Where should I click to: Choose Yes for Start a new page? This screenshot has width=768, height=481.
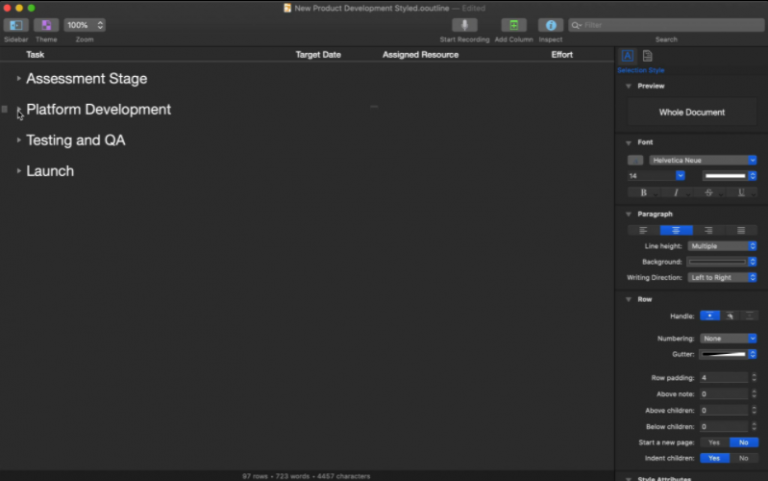714,442
